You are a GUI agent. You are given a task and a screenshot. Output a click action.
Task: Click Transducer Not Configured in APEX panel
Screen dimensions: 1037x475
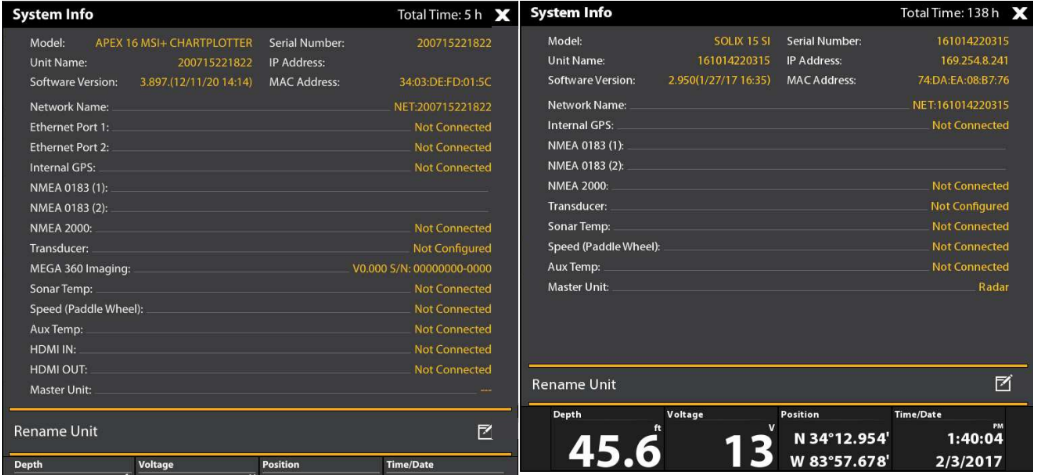(452, 249)
